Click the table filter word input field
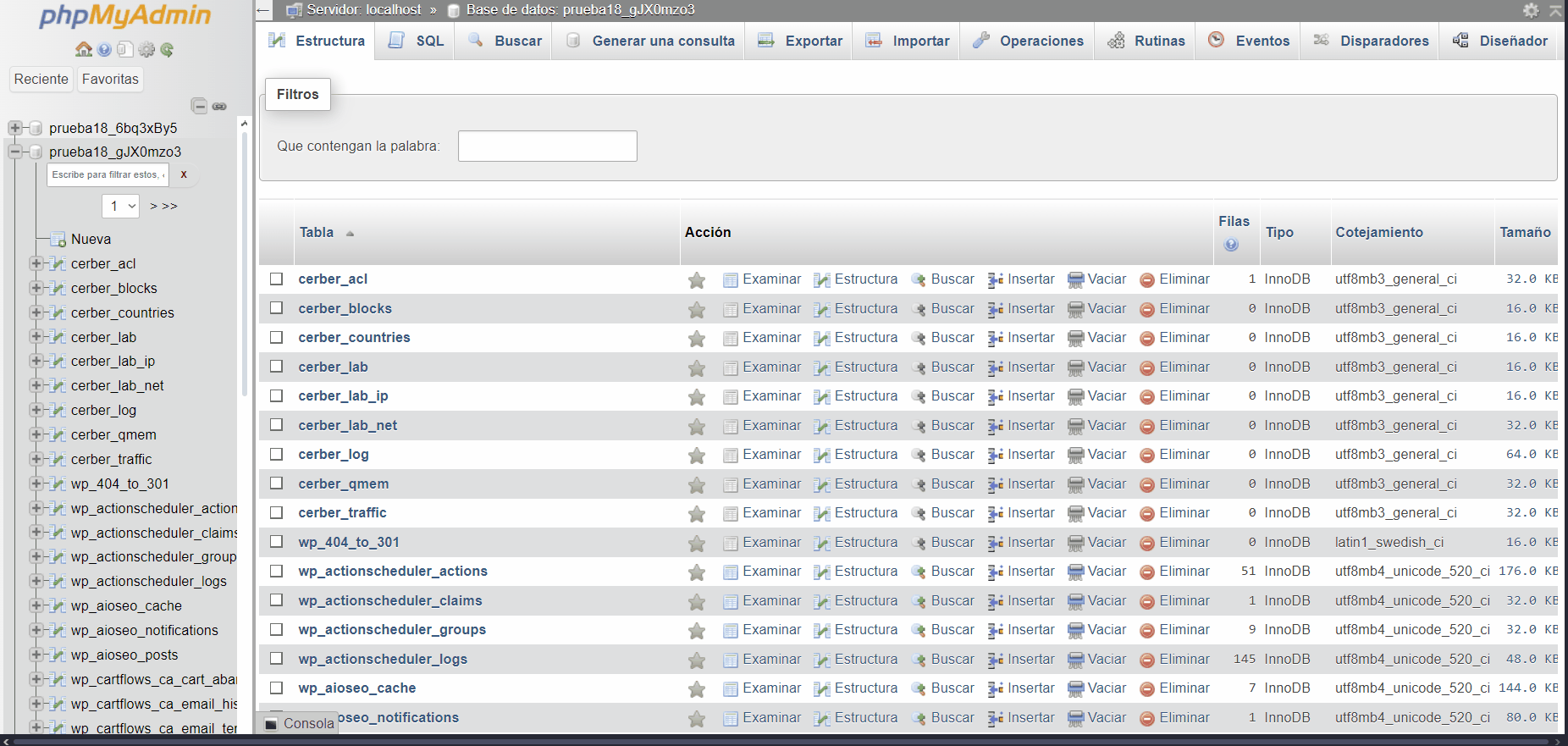The image size is (1568, 746). (547, 146)
